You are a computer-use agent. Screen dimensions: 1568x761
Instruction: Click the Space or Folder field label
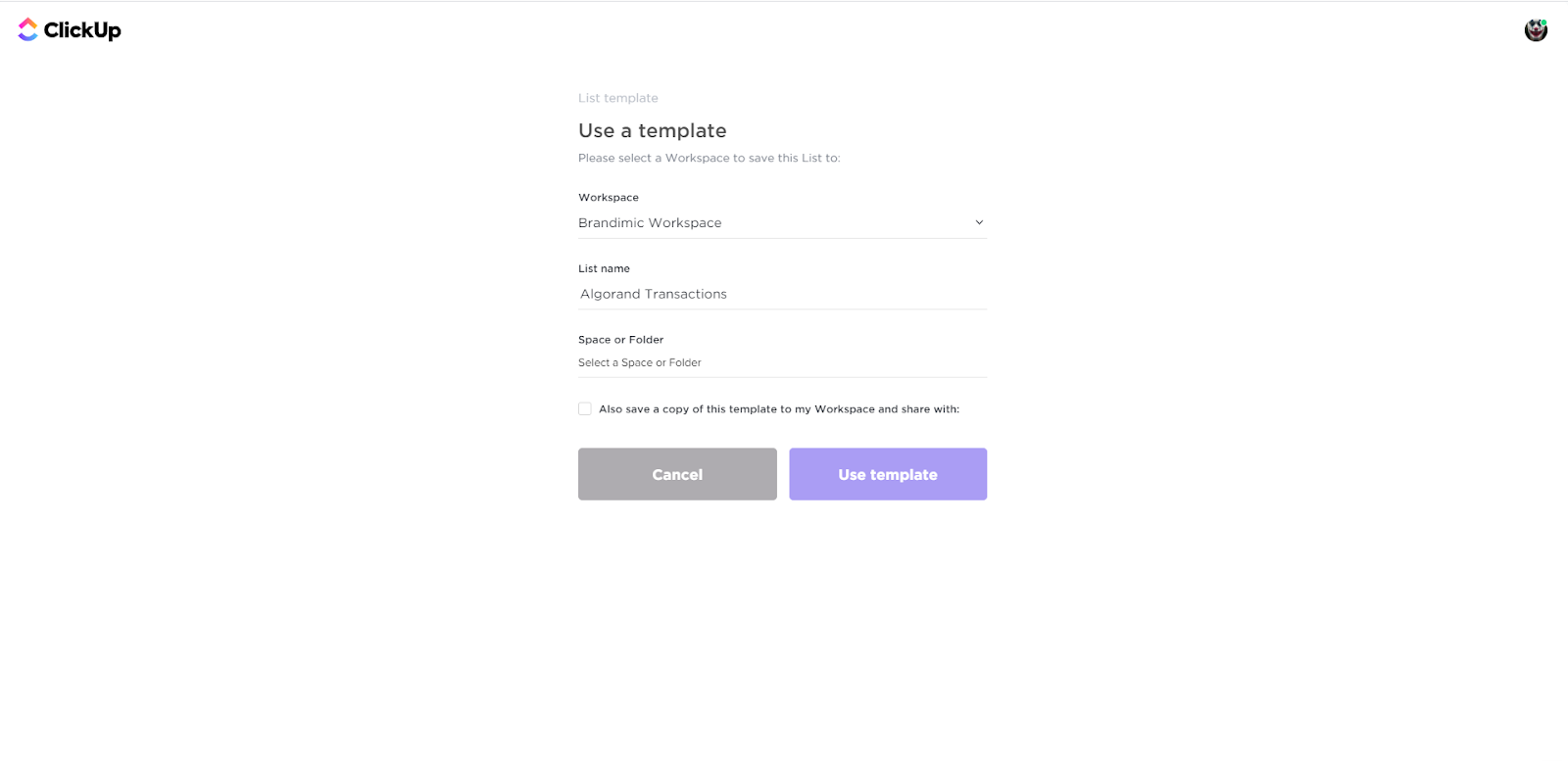click(620, 340)
